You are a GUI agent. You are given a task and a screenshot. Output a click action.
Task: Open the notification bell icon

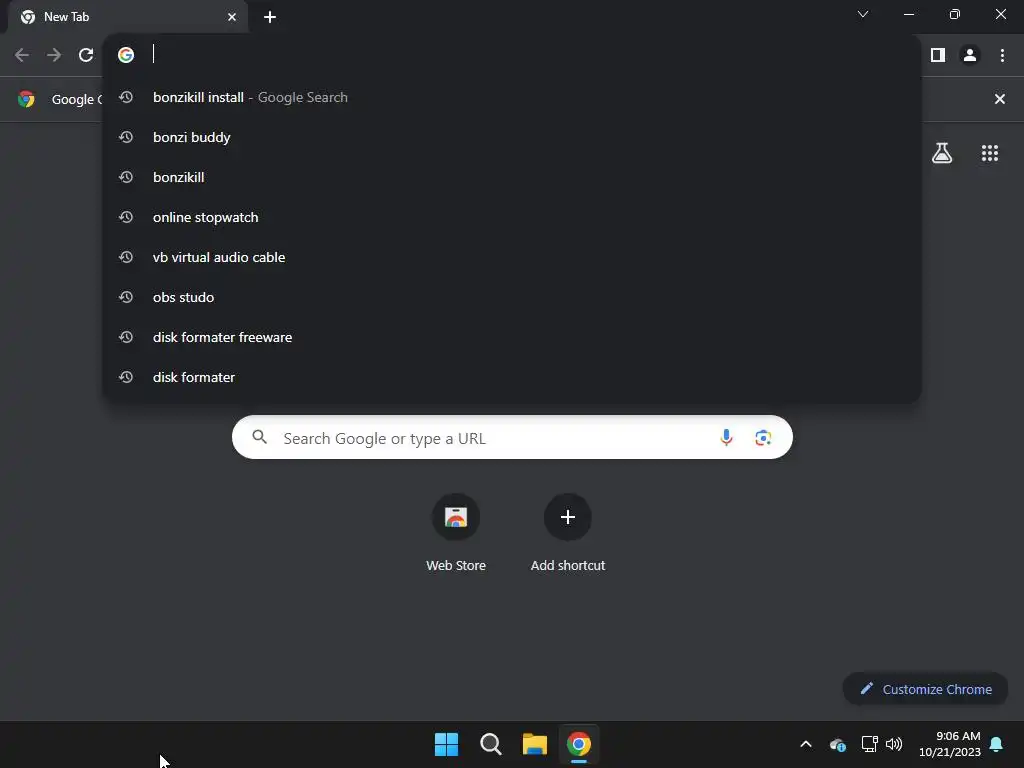pos(997,744)
